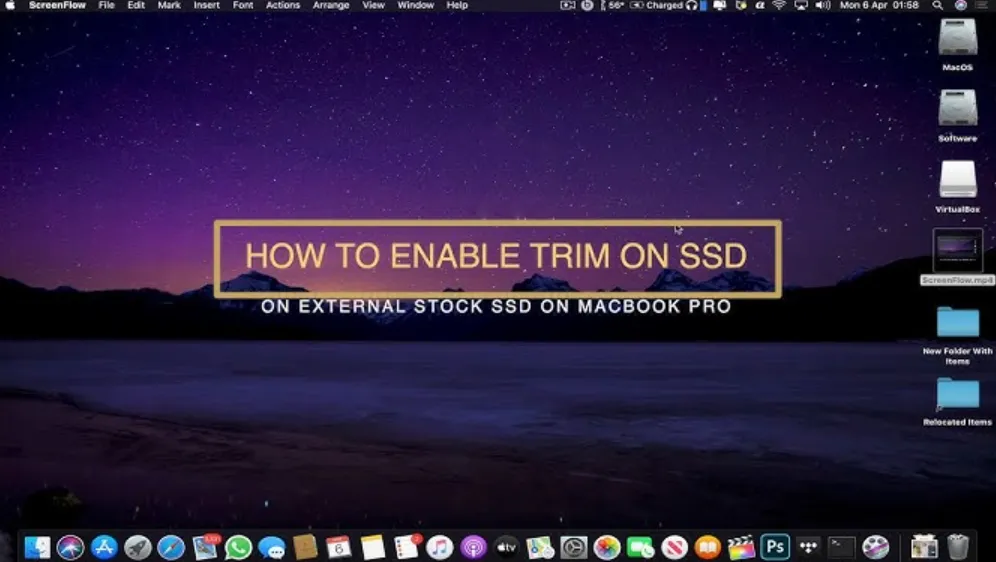Launch Final Cut Pro from dock

(x=741, y=547)
